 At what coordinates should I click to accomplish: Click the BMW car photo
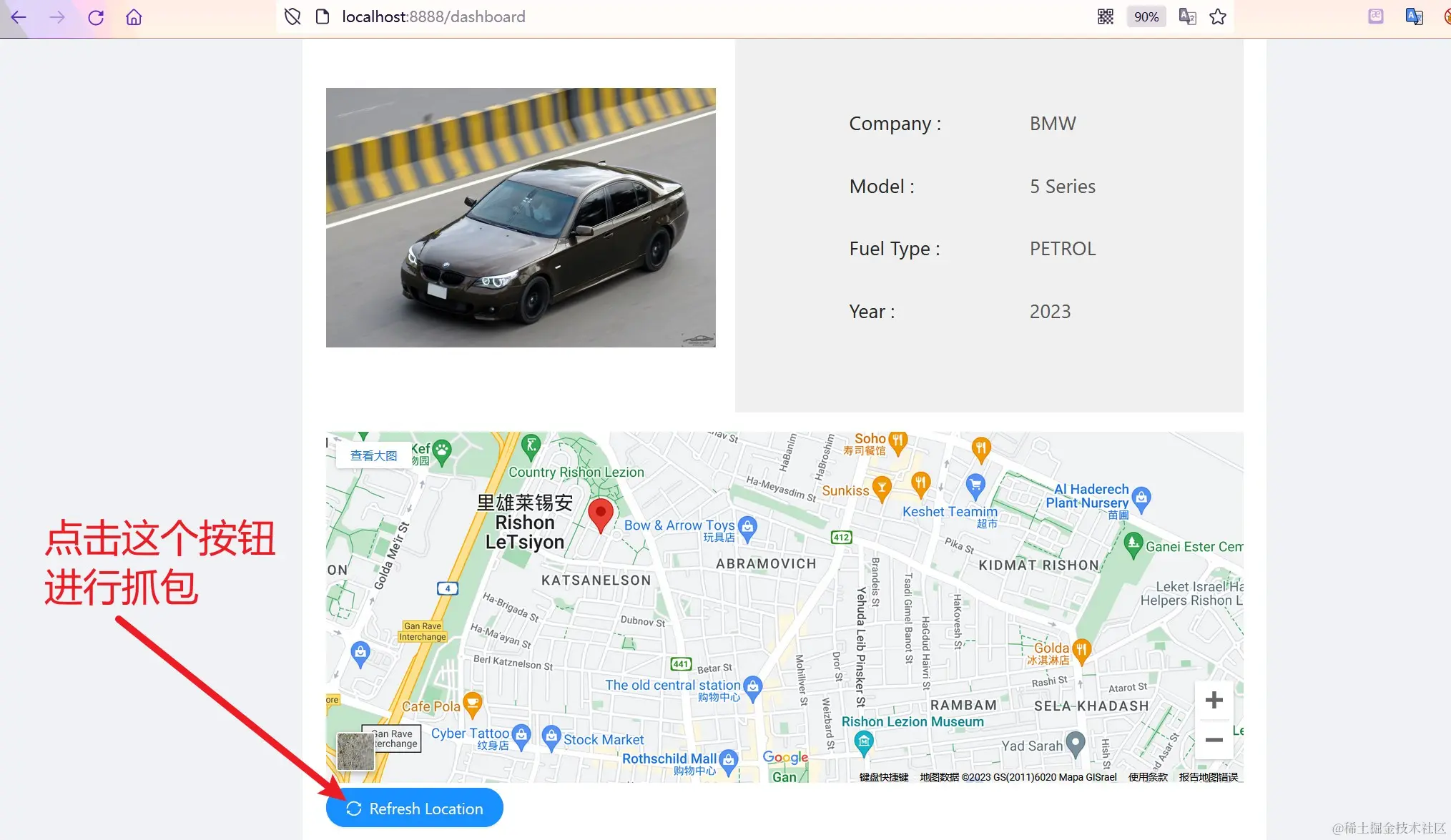(521, 217)
